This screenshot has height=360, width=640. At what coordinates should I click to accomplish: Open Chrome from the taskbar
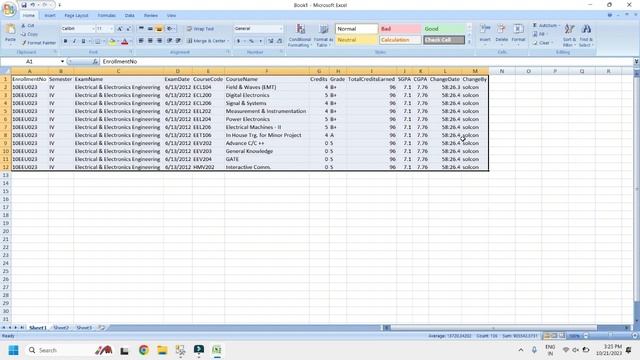(x=143, y=350)
